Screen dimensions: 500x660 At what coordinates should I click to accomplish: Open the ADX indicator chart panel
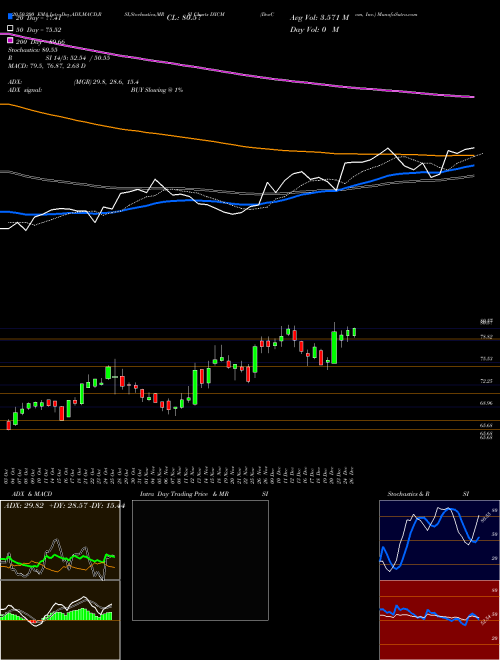pos(60,540)
